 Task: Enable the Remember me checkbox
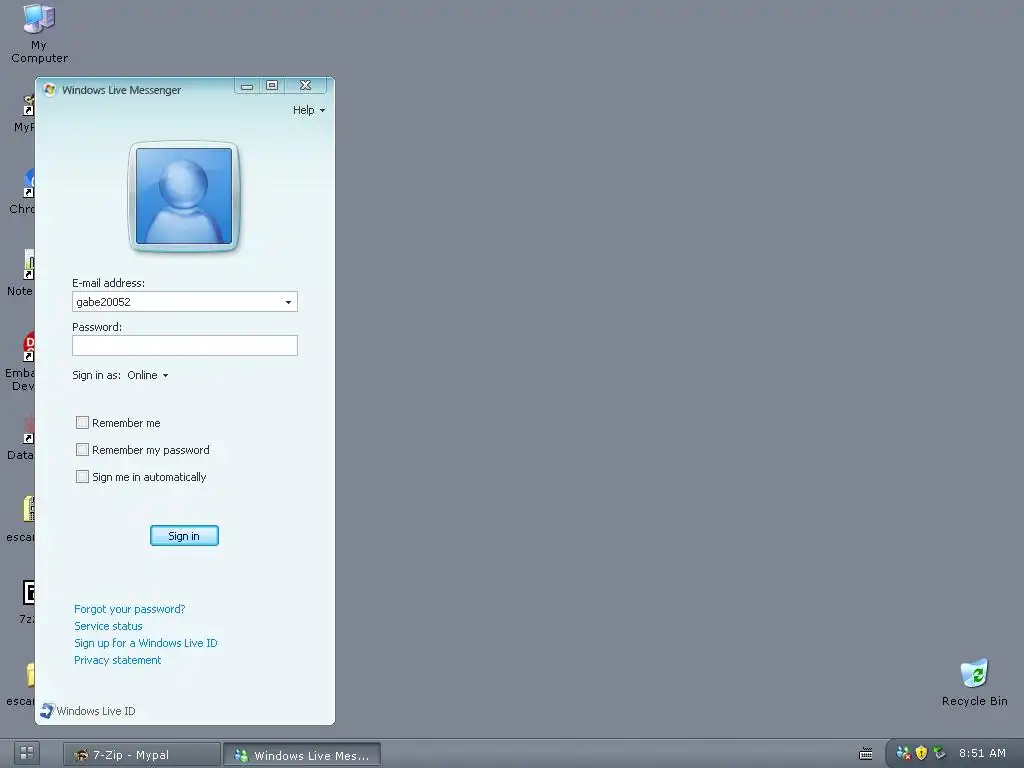(x=82, y=423)
